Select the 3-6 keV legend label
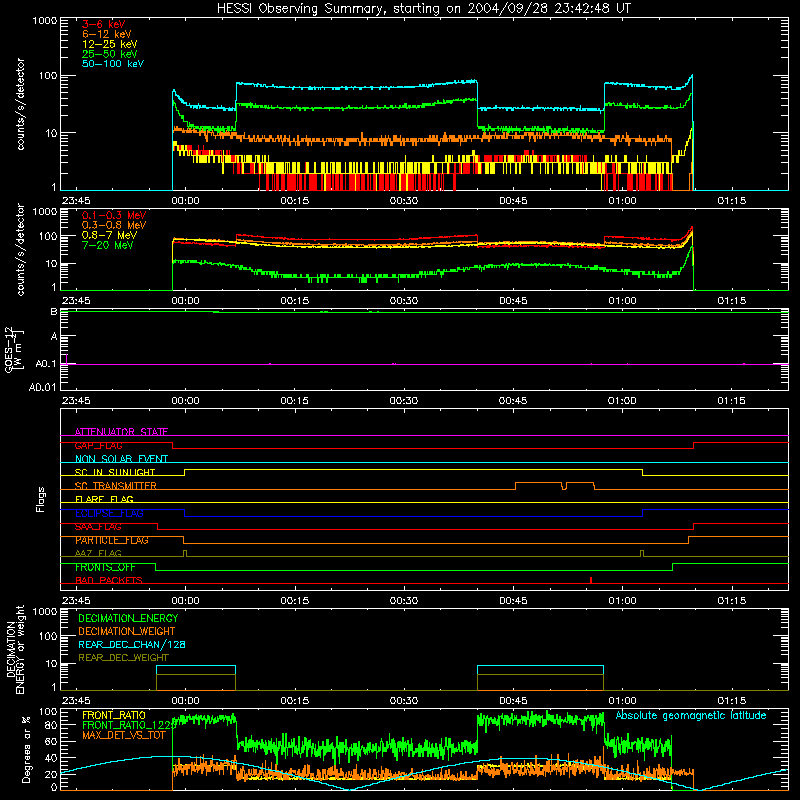Image resolution: width=800 pixels, height=800 pixels. coord(103,24)
